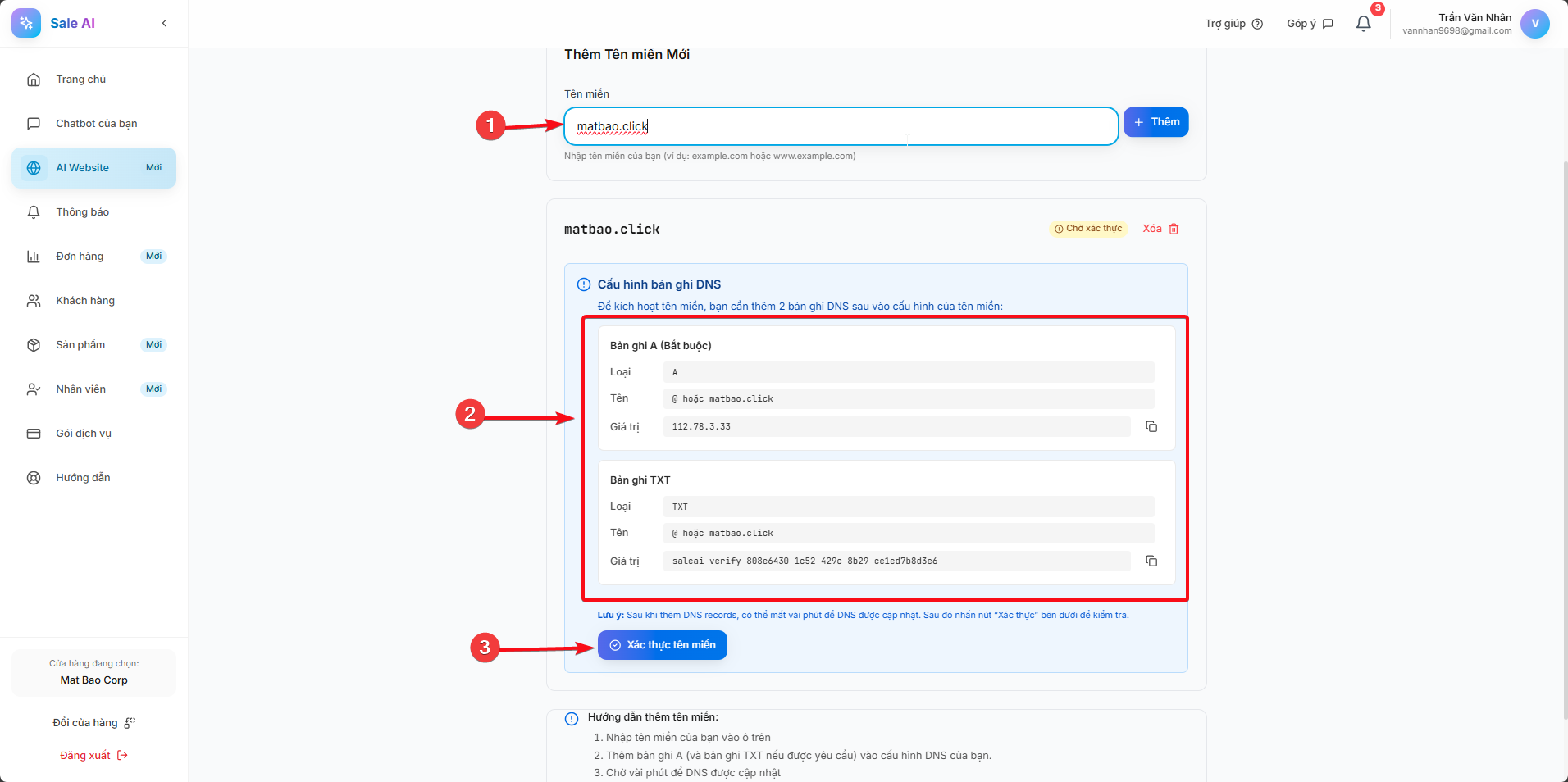Open the Gói dịch vụ page

pos(84,434)
